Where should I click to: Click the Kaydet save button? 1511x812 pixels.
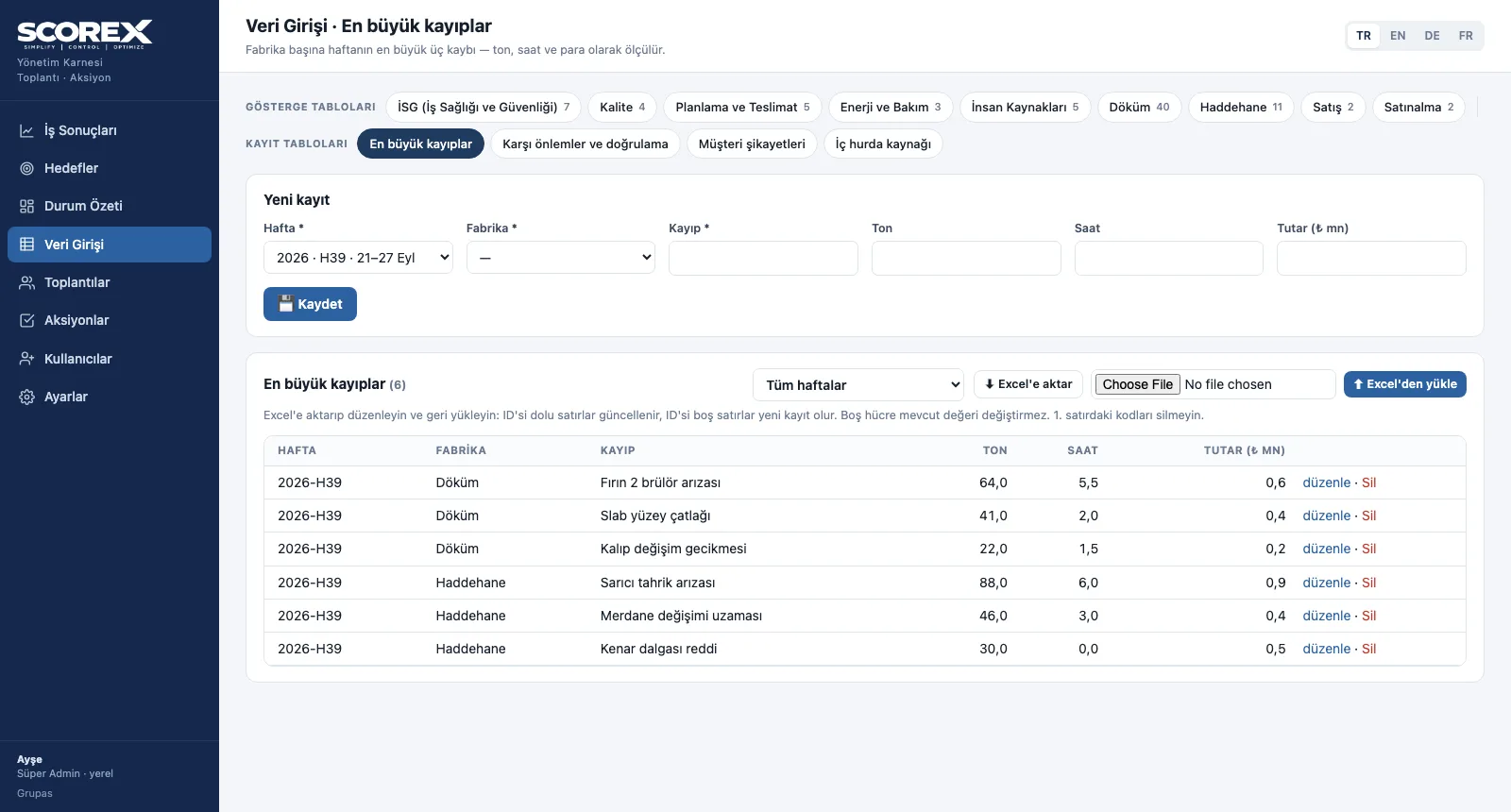click(310, 304)
